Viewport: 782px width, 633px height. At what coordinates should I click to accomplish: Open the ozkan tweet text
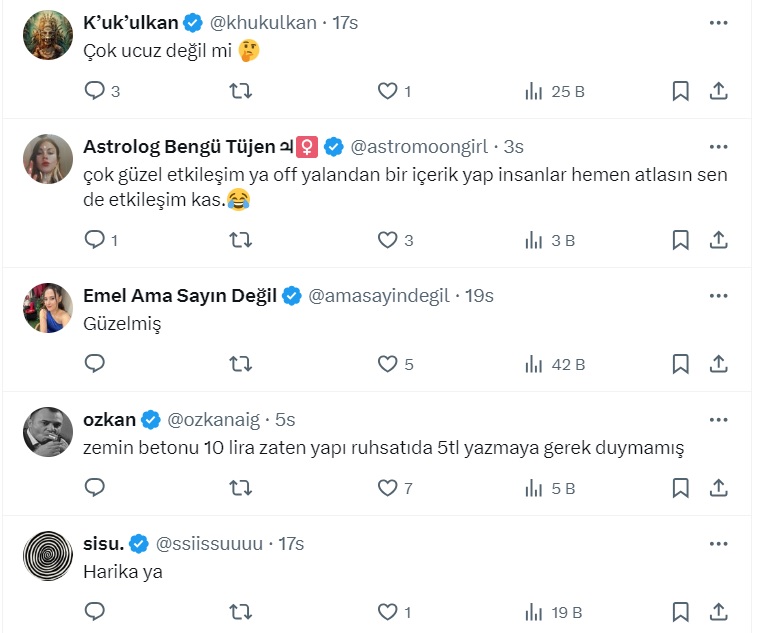click(x=384, y=449)
